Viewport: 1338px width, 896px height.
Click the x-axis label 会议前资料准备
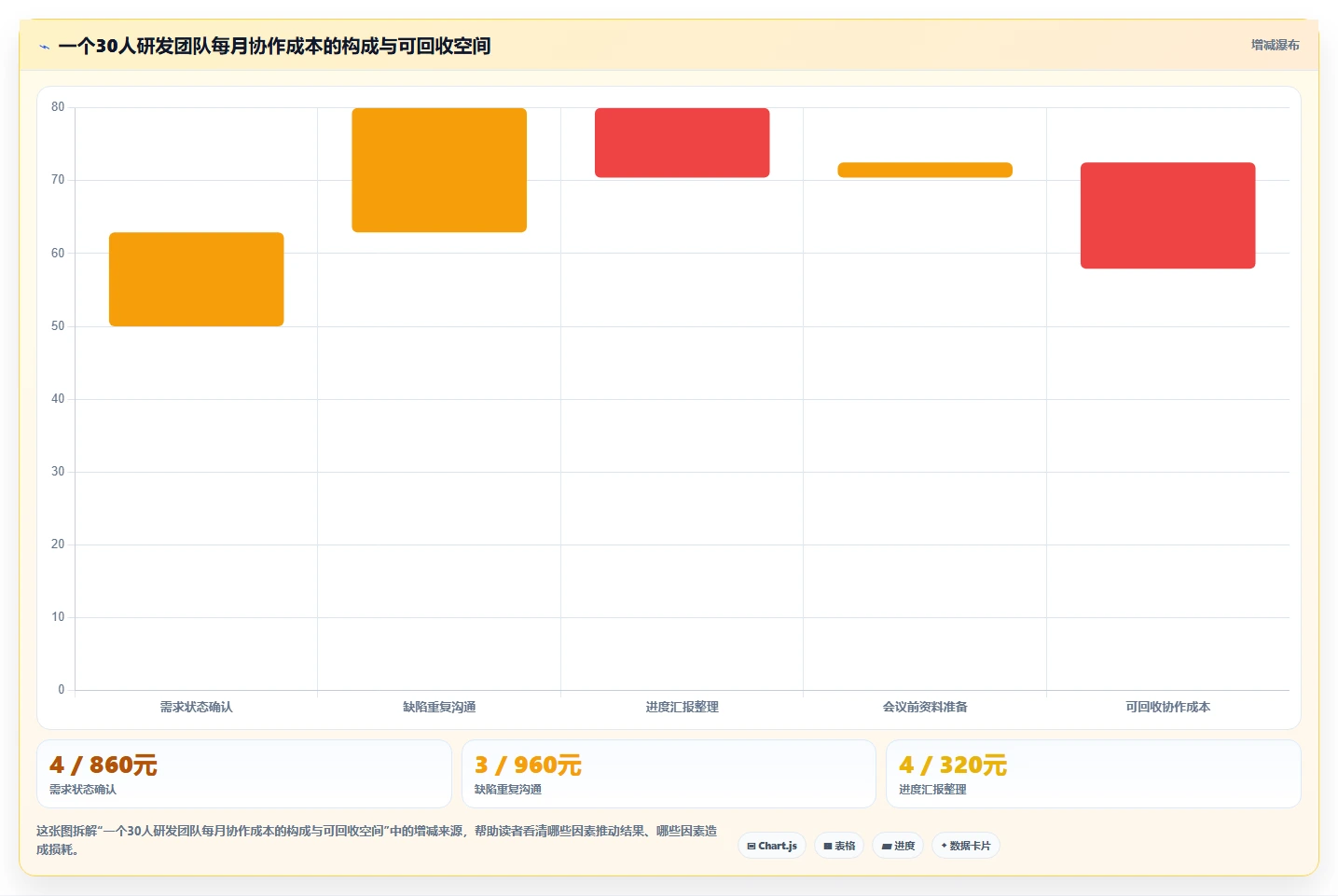(x=925, y=707)
